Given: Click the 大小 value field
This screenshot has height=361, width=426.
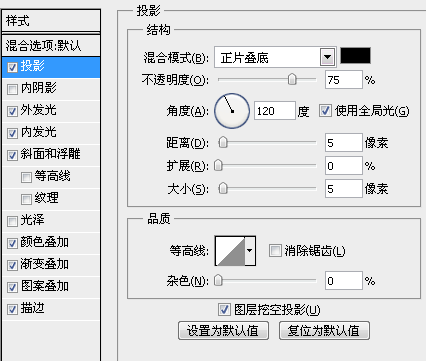Looking at the screenshot, I should pos(344,189).
